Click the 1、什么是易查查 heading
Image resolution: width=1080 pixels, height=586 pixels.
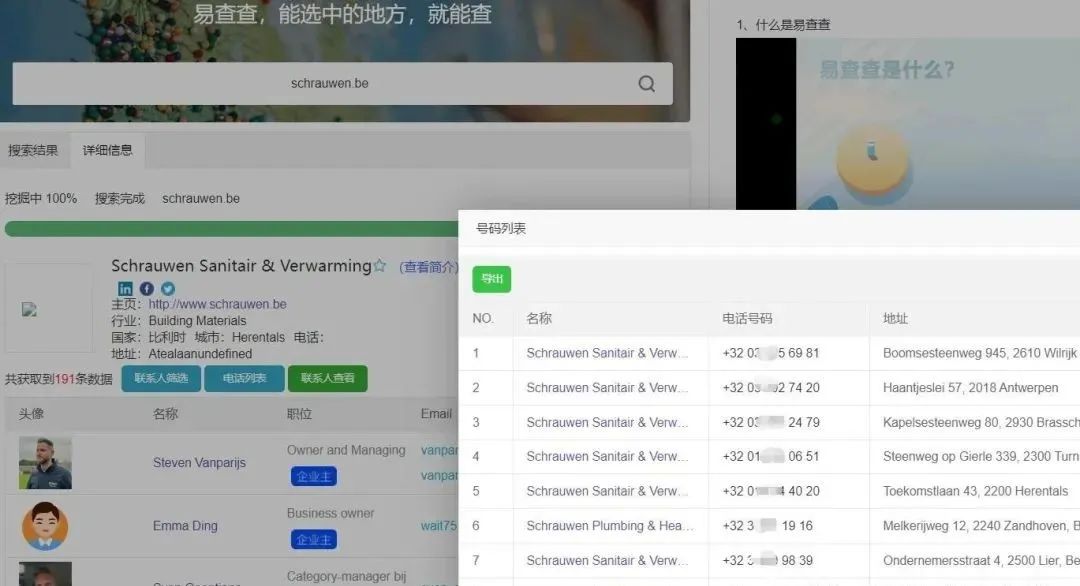783,25
